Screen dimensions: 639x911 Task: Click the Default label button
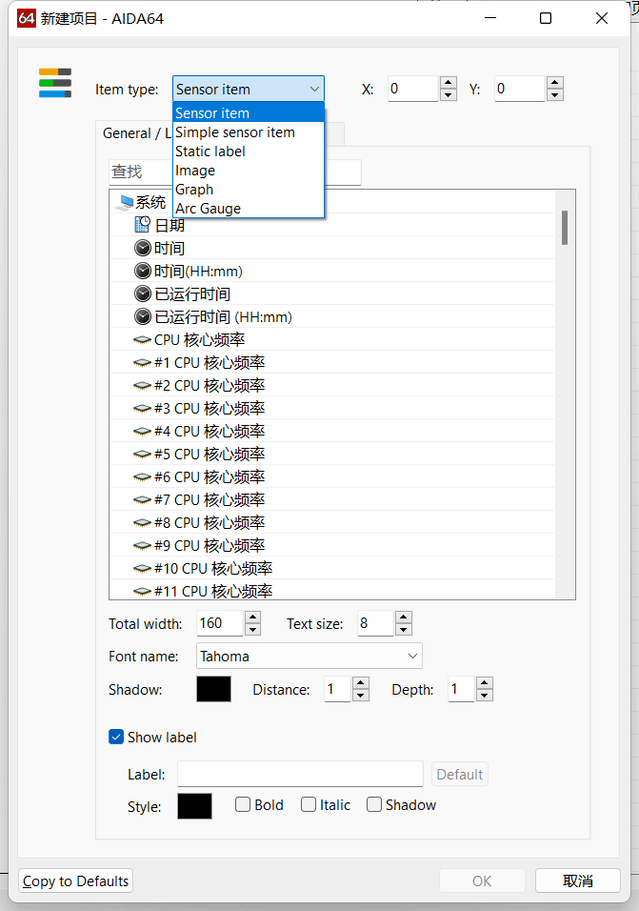point(459,774)
